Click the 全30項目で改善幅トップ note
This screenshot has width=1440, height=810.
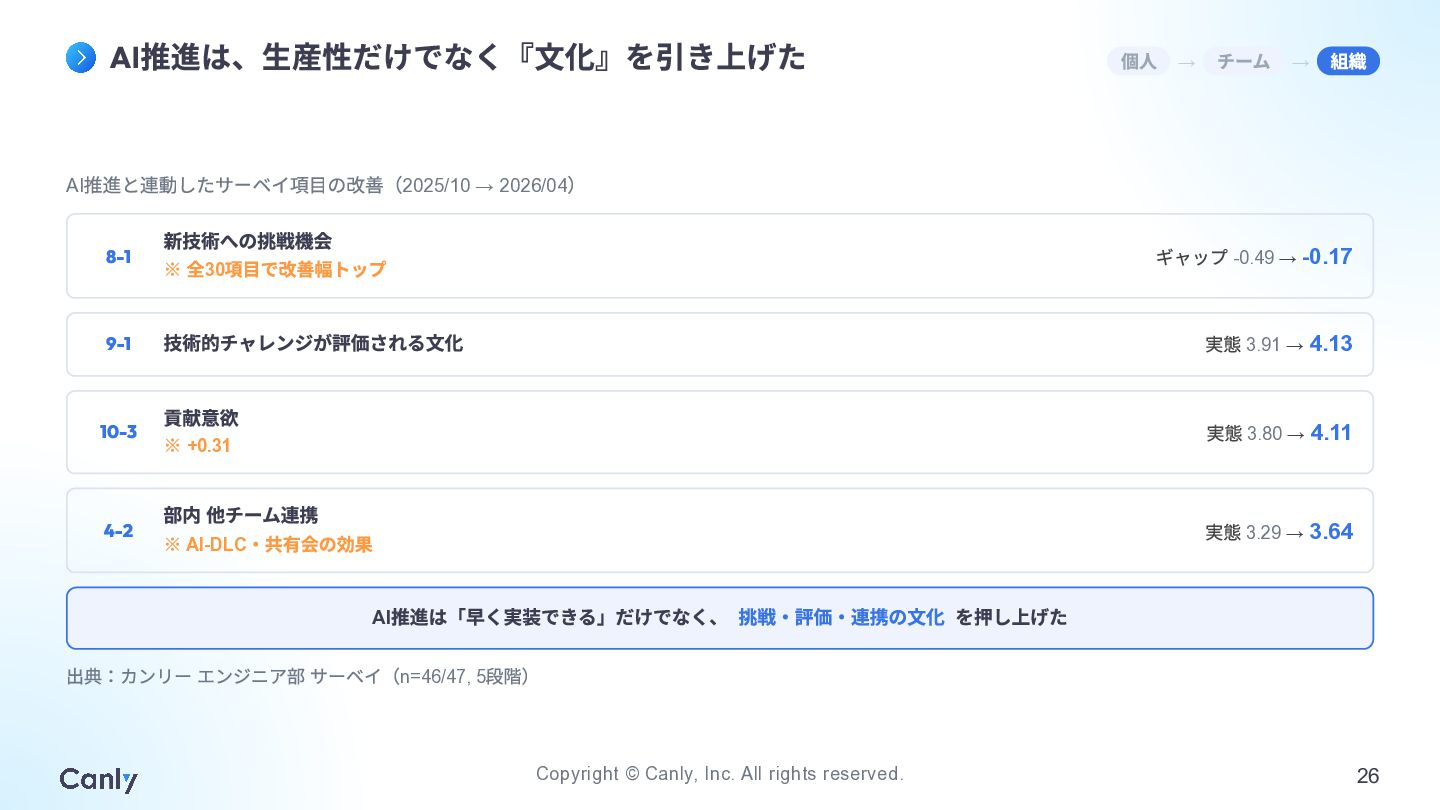(275, 270)
